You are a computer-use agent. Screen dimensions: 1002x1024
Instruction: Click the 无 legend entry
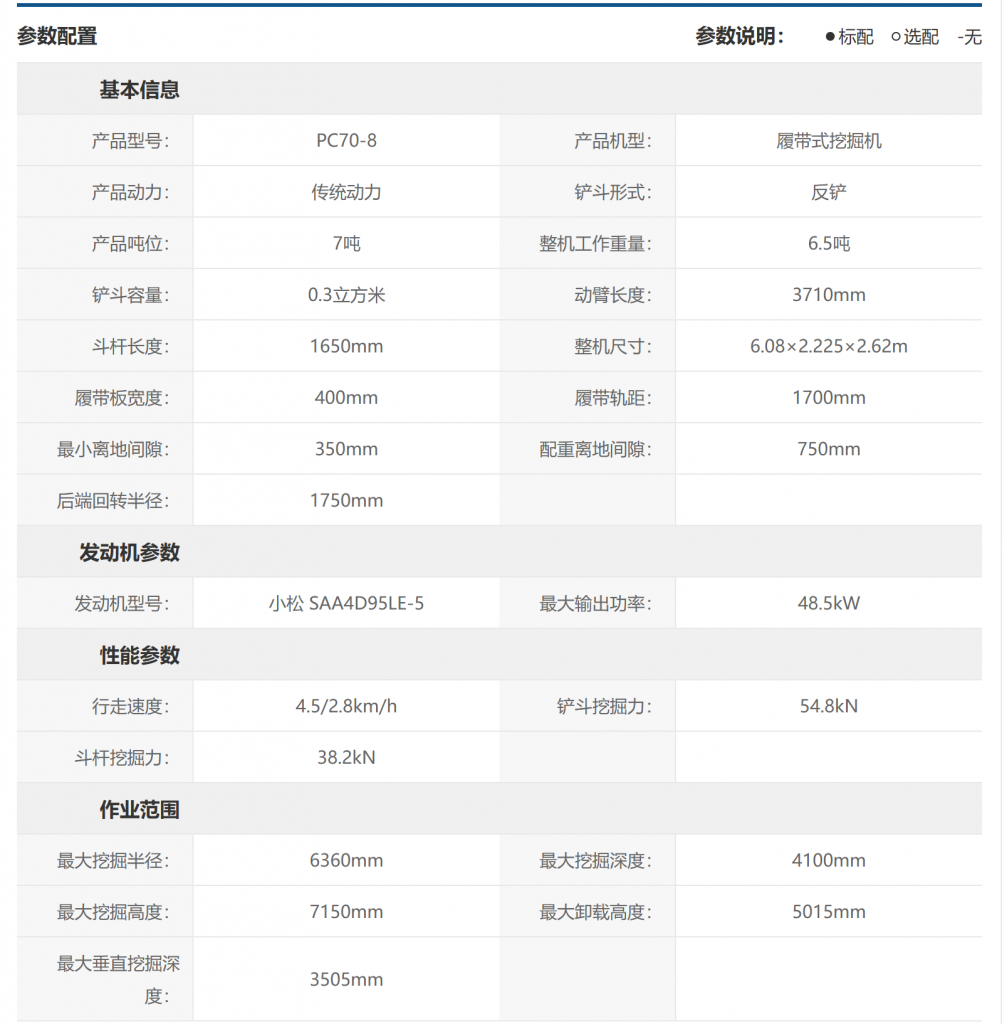click(x=969, y=37)
